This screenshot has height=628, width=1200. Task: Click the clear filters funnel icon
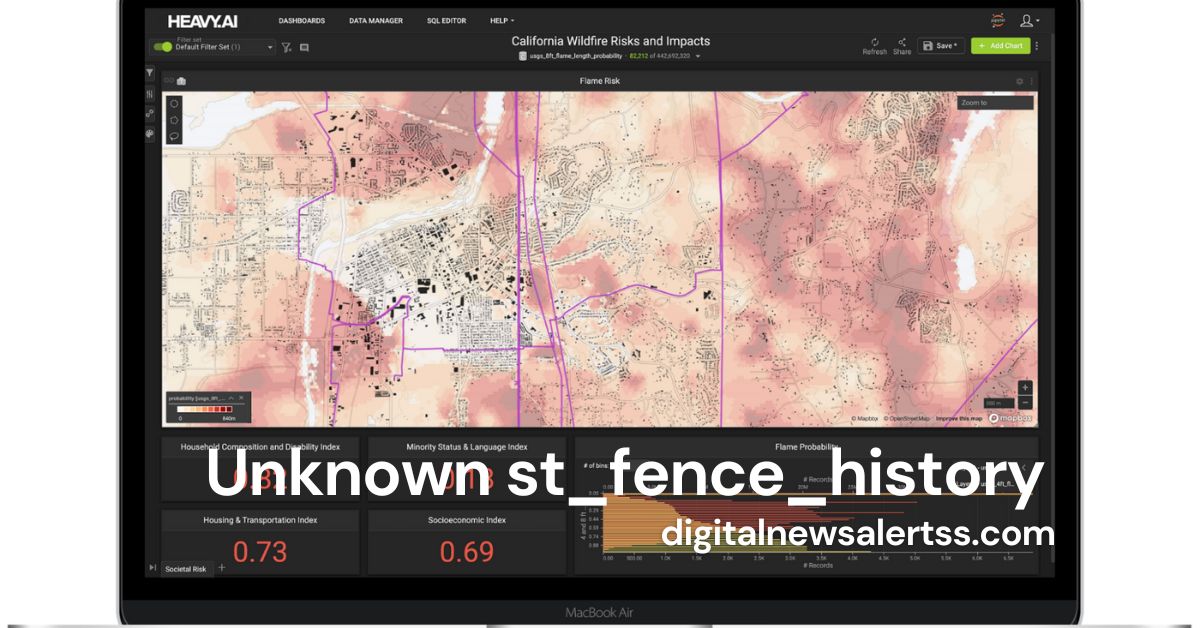[x=287, y=47]
